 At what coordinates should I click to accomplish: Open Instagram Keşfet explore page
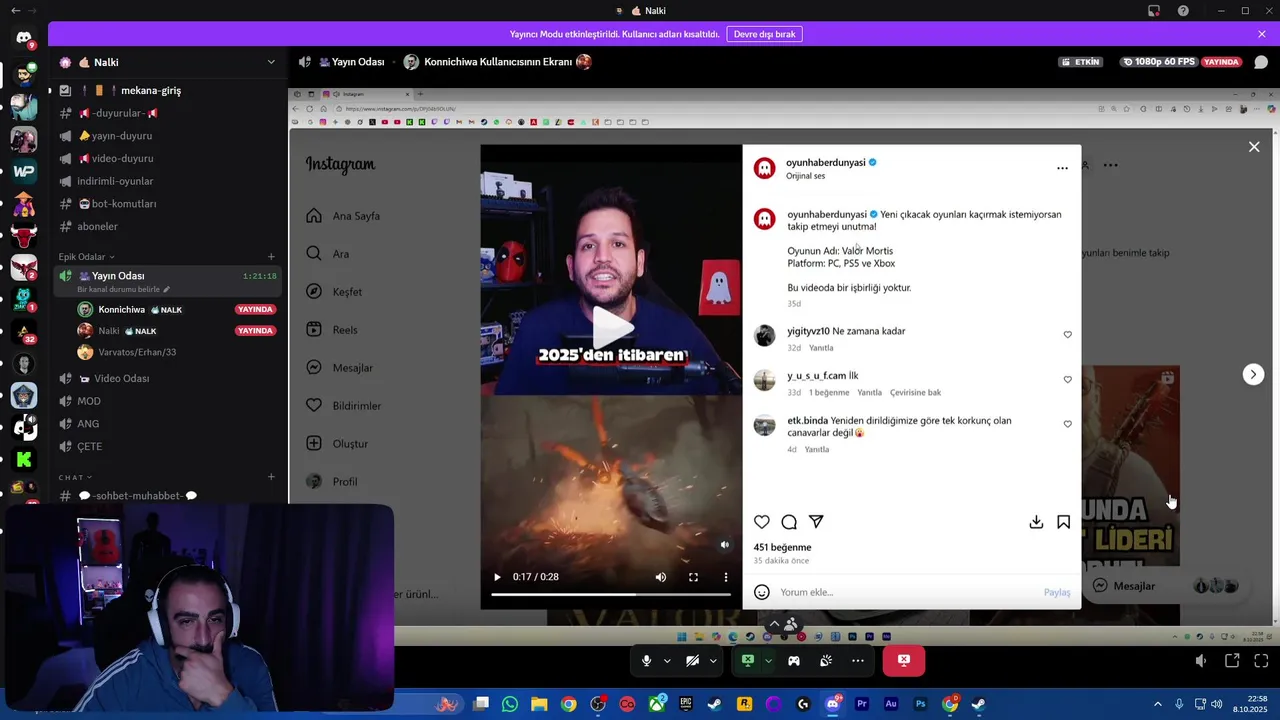(336, 292)
